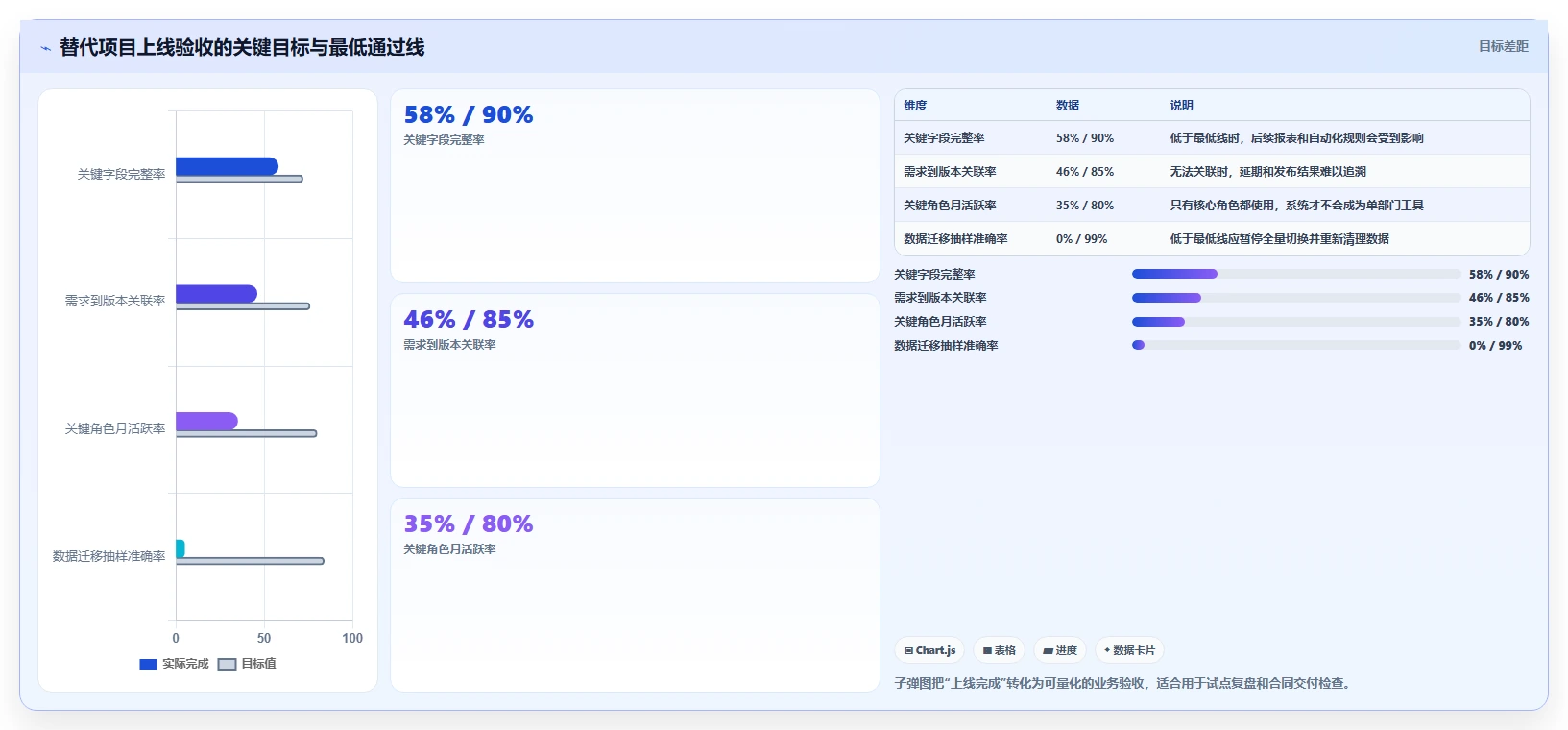Click the indigo actual bar for 需求到版本关联率
Viewport: 1568px width, 730px height.
coord(216,294)
